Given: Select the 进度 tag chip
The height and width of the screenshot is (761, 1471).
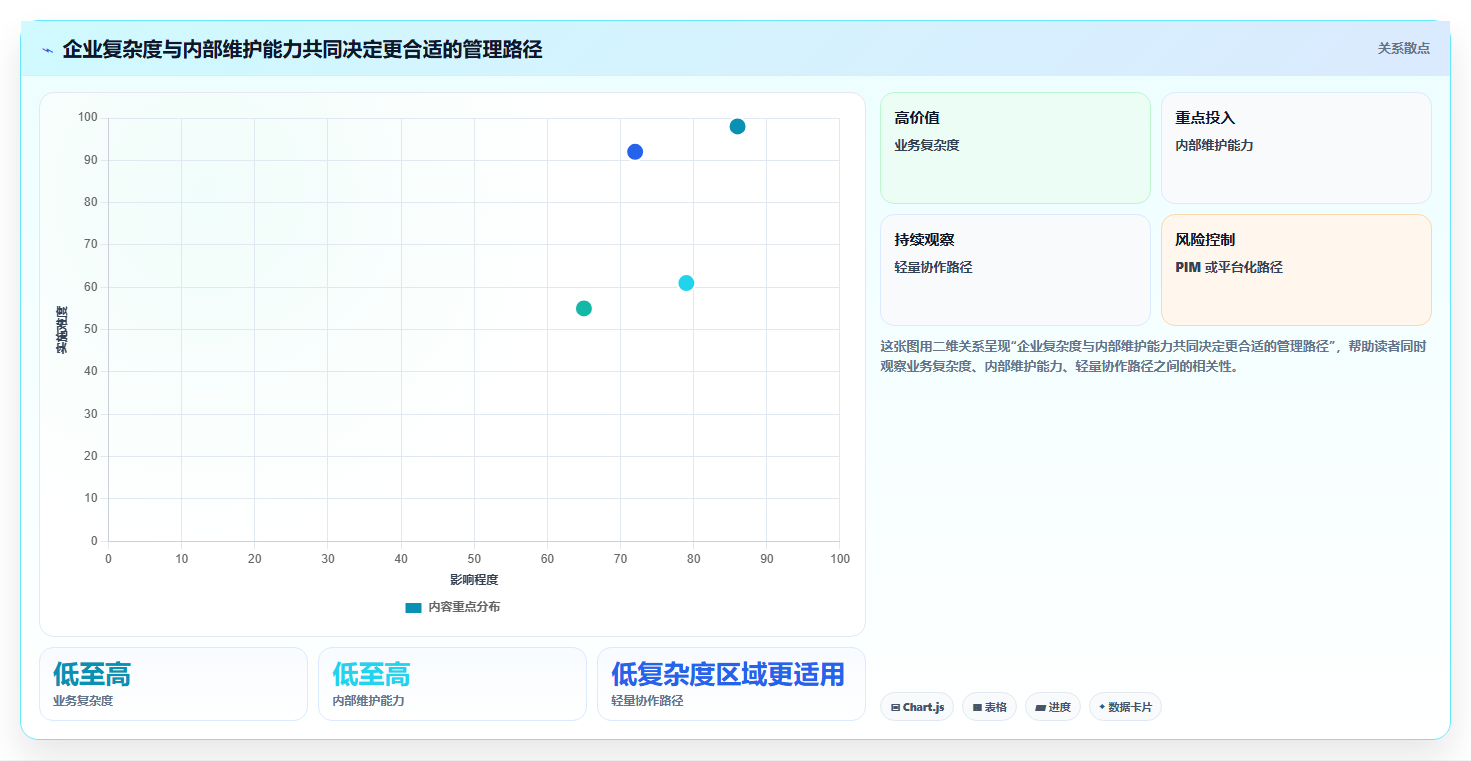Looking at the screenshot, I should click(1053, 707).
